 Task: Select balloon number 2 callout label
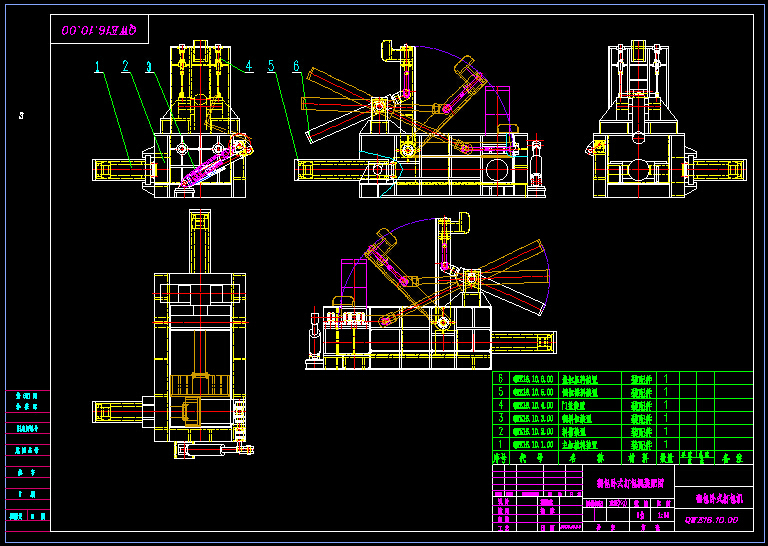(125, 66)
